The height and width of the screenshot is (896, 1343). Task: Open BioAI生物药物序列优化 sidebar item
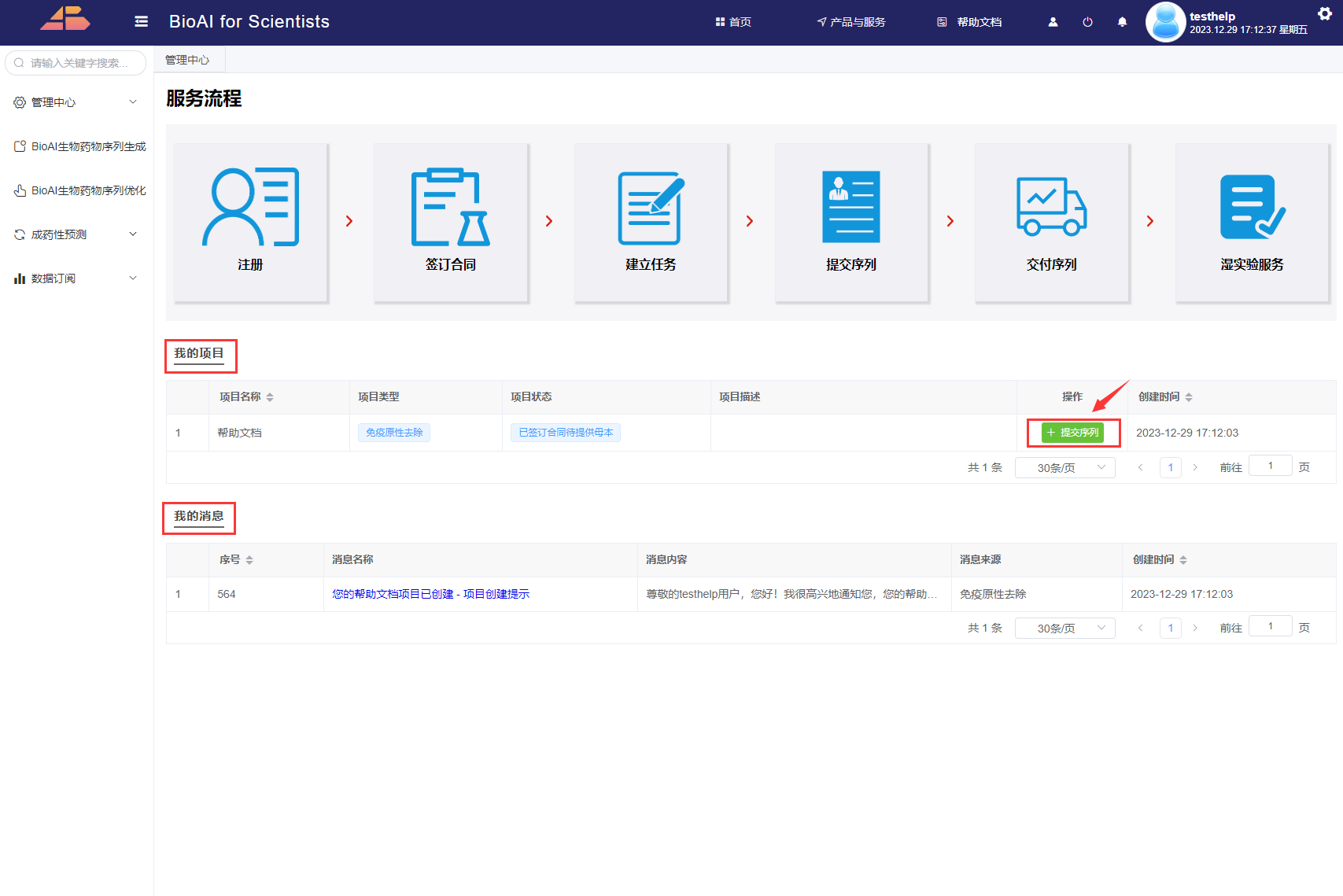pyautogui.click(x=76, y=190)
